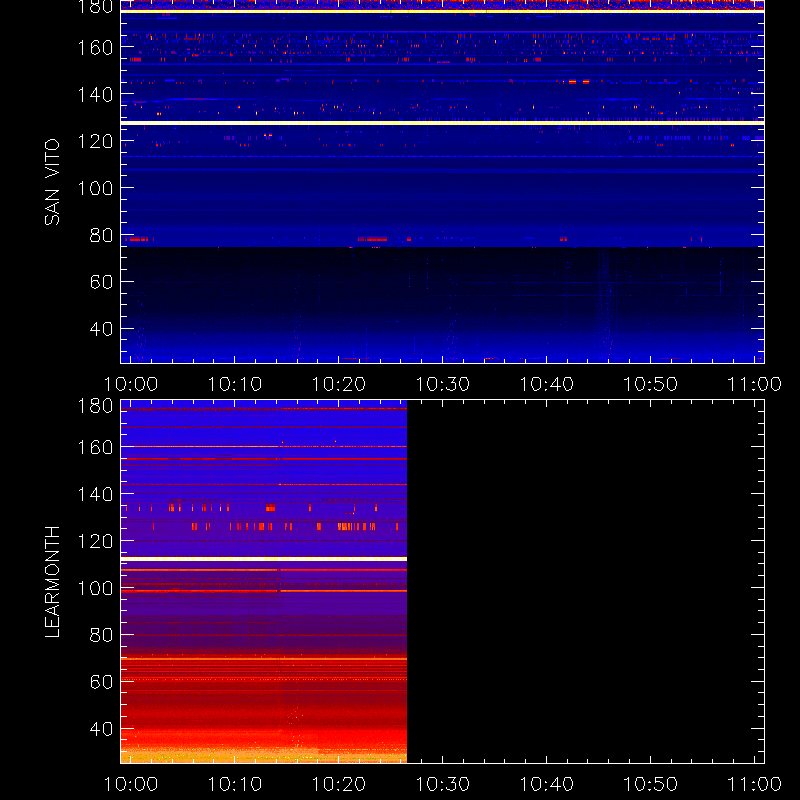Select the 10:50 label under San Vito plot
The height and width of the screenshot is (800, 800).
click(651, 384)
